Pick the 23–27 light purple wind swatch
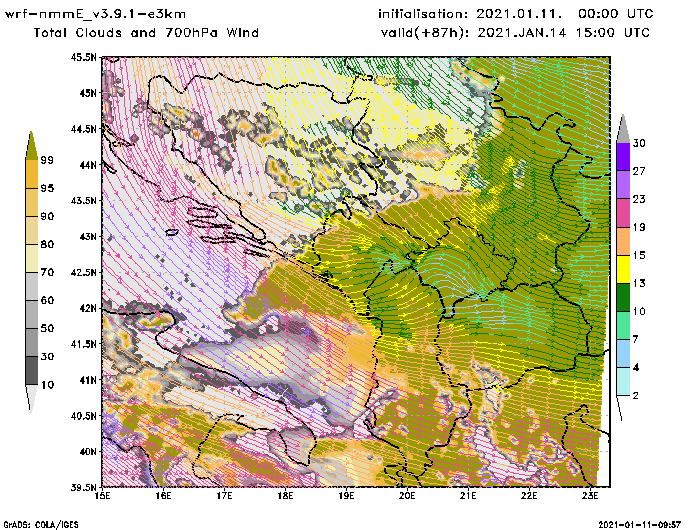 tap(623, 185)
